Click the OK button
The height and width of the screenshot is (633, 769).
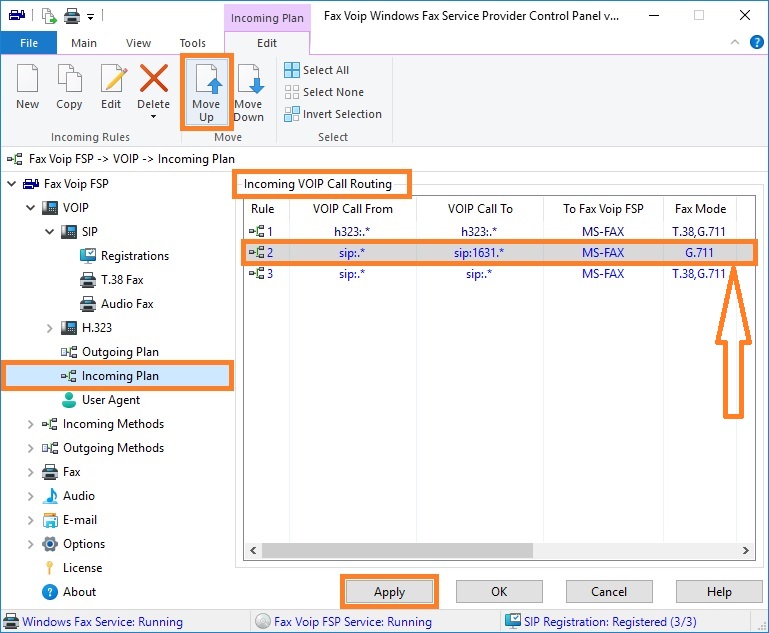coord(499,592)
